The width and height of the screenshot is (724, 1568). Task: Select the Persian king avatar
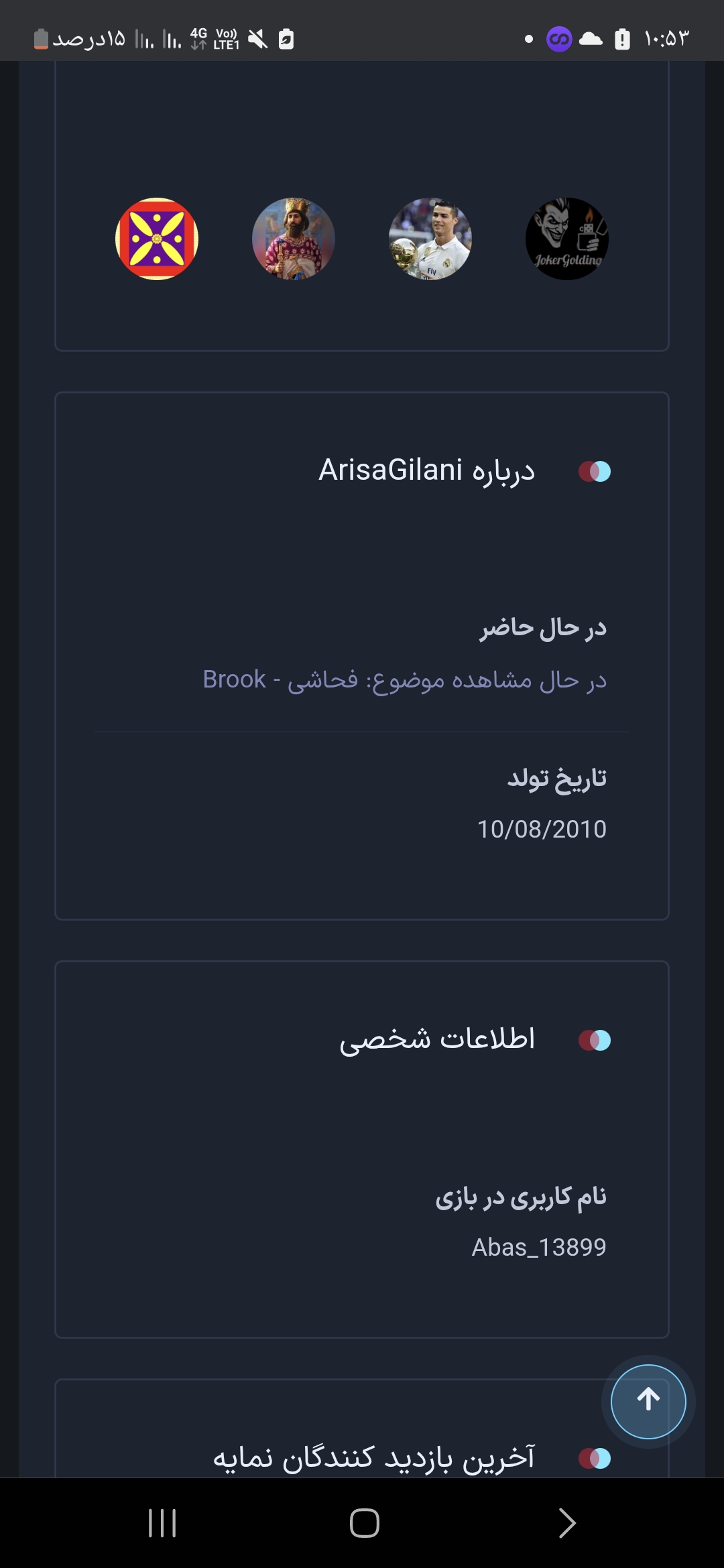click(x=293, y=239)
